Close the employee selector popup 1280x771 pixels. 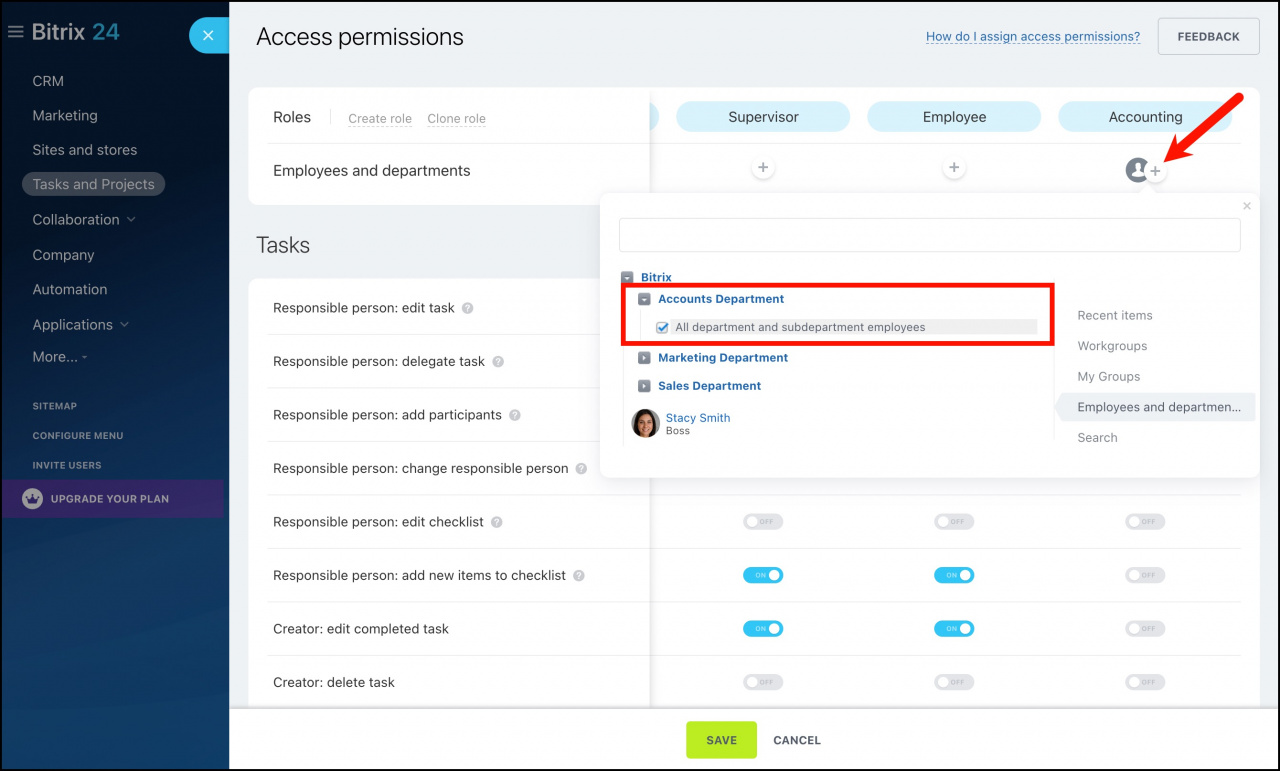[1247, 206]
